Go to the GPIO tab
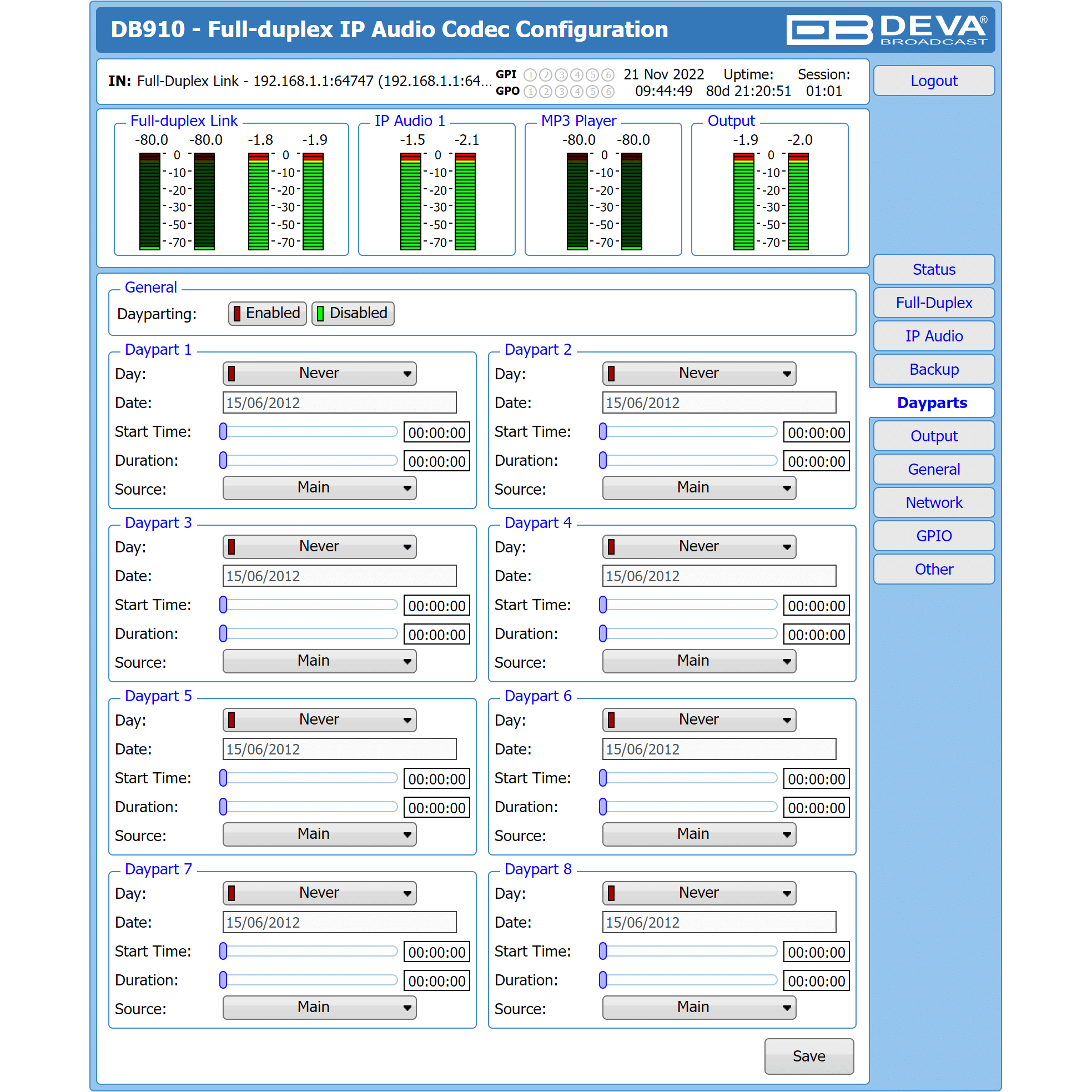 click(934, 536)
